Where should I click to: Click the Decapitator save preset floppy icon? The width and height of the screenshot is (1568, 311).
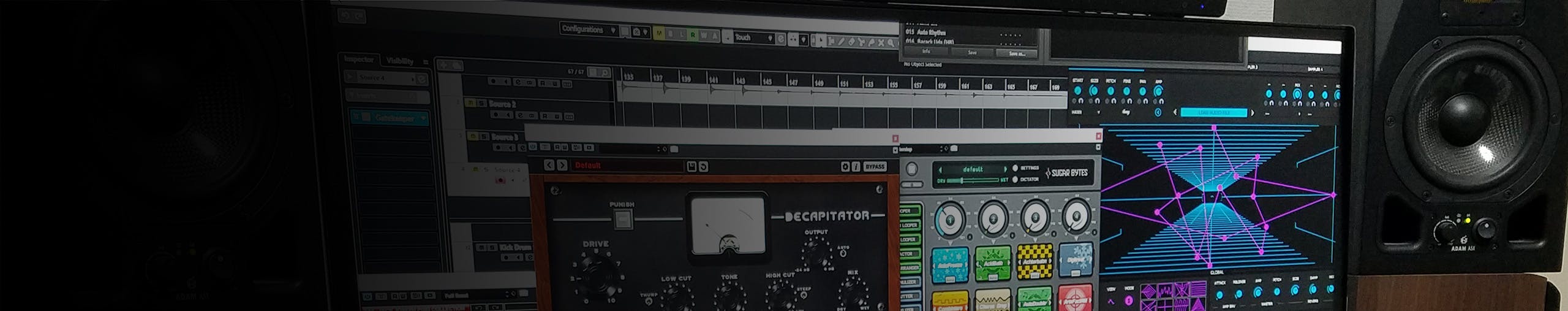(x=692, y=167)
